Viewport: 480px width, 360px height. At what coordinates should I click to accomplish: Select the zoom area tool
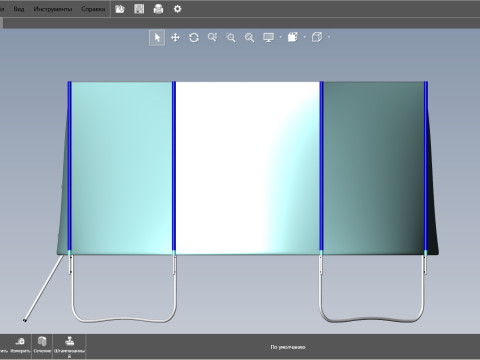pos(231,38)
